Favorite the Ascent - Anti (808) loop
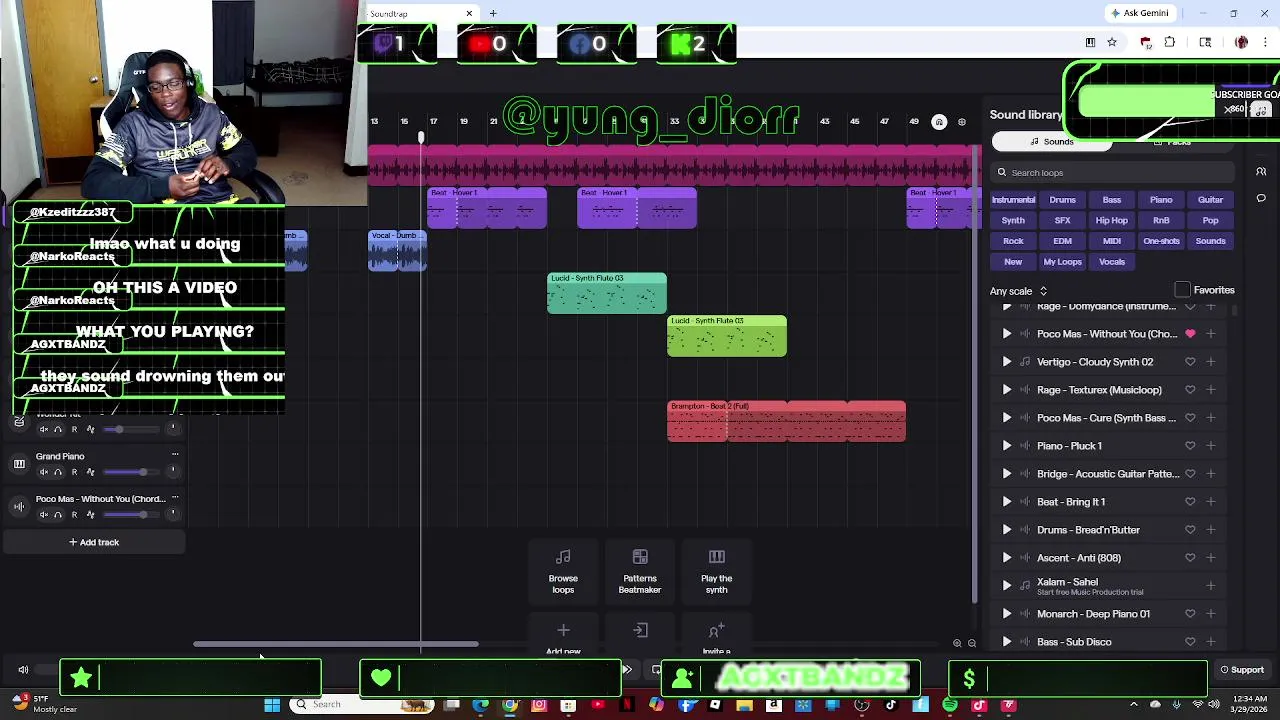Image resolution: width=1280 pixels, height=720 pixels. [x=1190, y=558]
